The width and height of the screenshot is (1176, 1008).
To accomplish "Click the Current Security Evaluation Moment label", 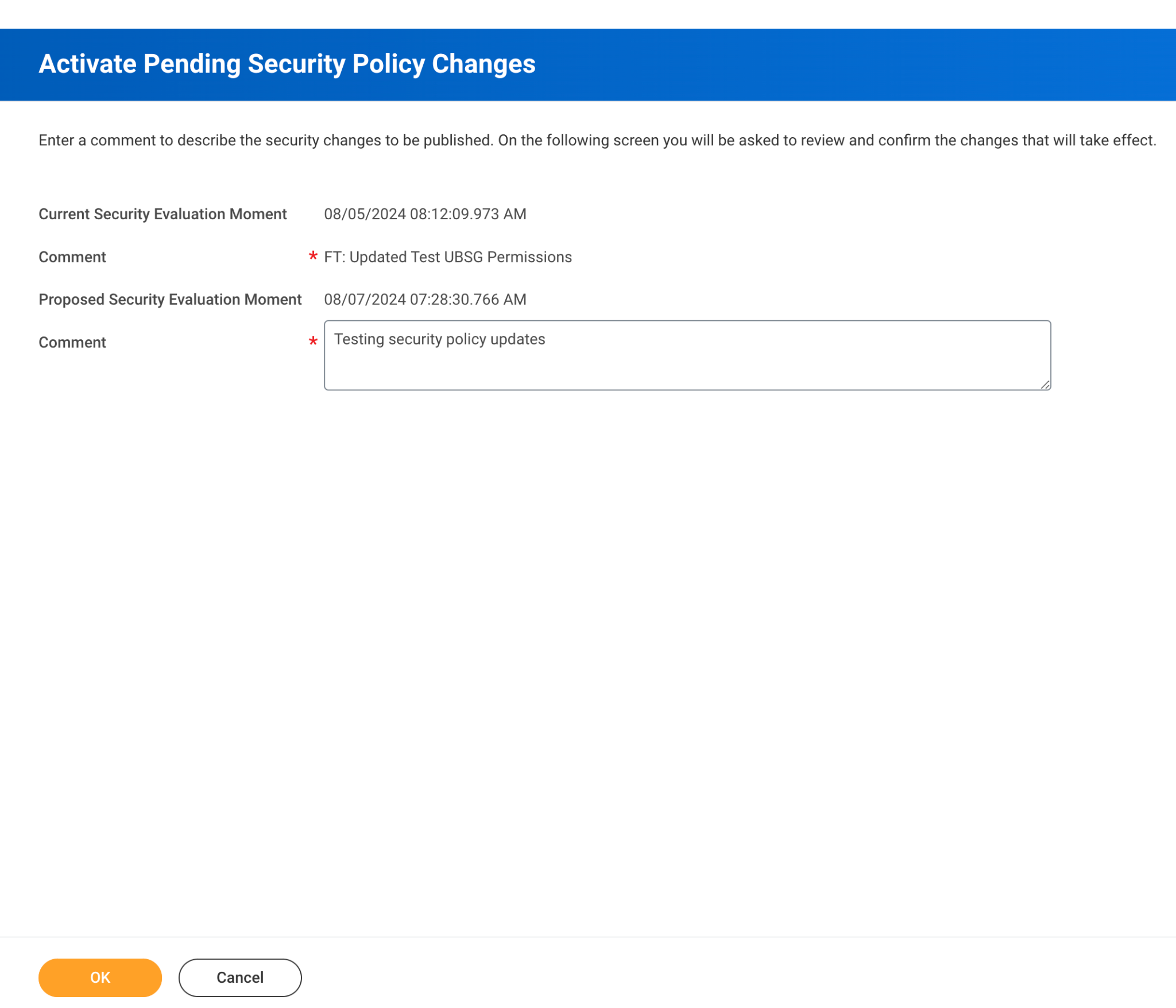I will [163, 214].
